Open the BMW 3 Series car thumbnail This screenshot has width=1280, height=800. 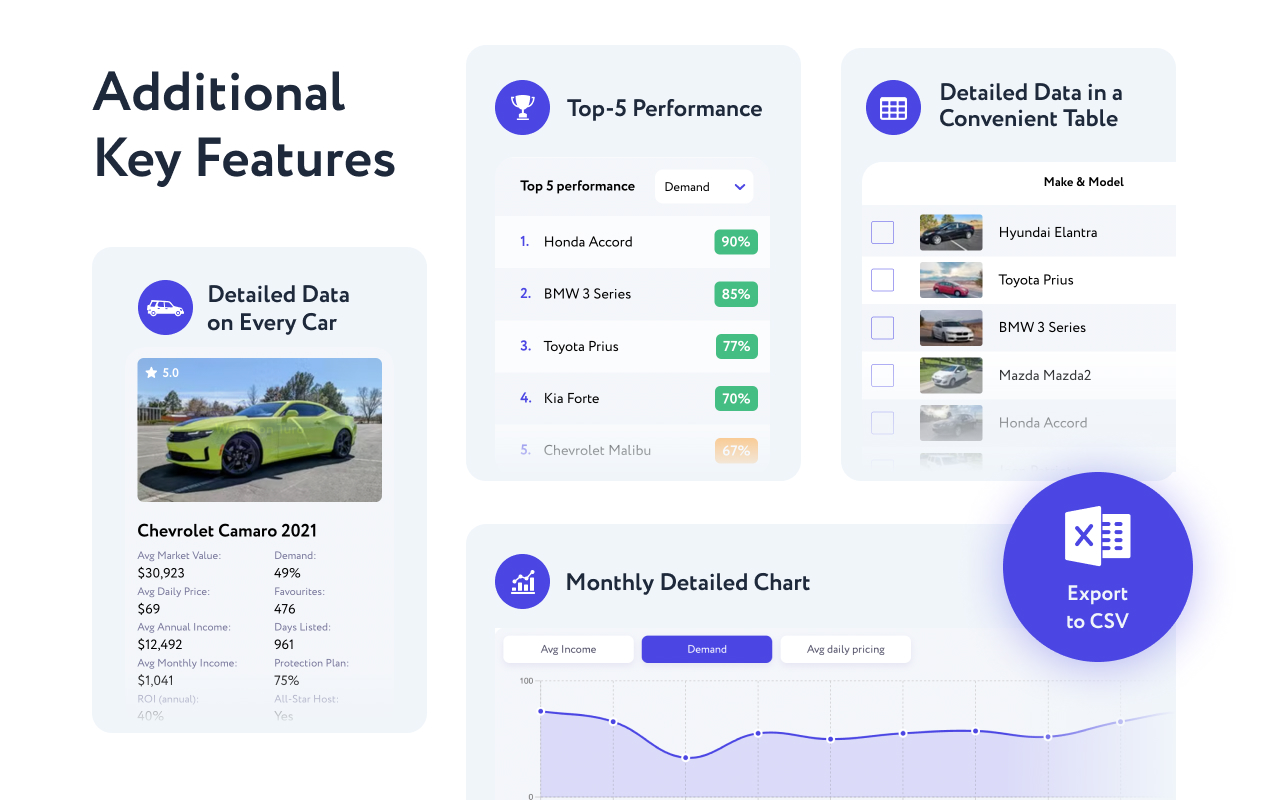pyautogui.click(x=951, y=327)
